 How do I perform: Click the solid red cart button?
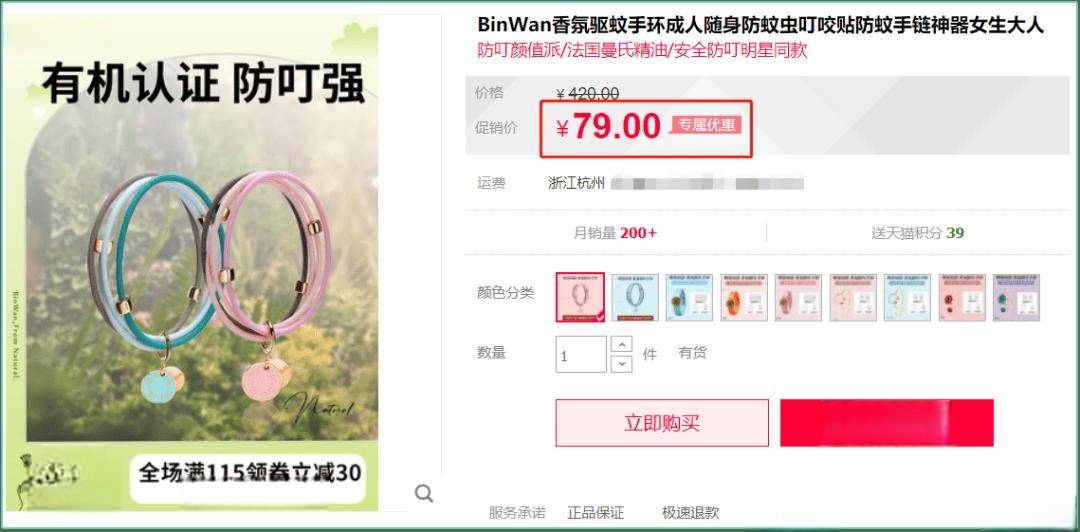(x=886, y=422)
